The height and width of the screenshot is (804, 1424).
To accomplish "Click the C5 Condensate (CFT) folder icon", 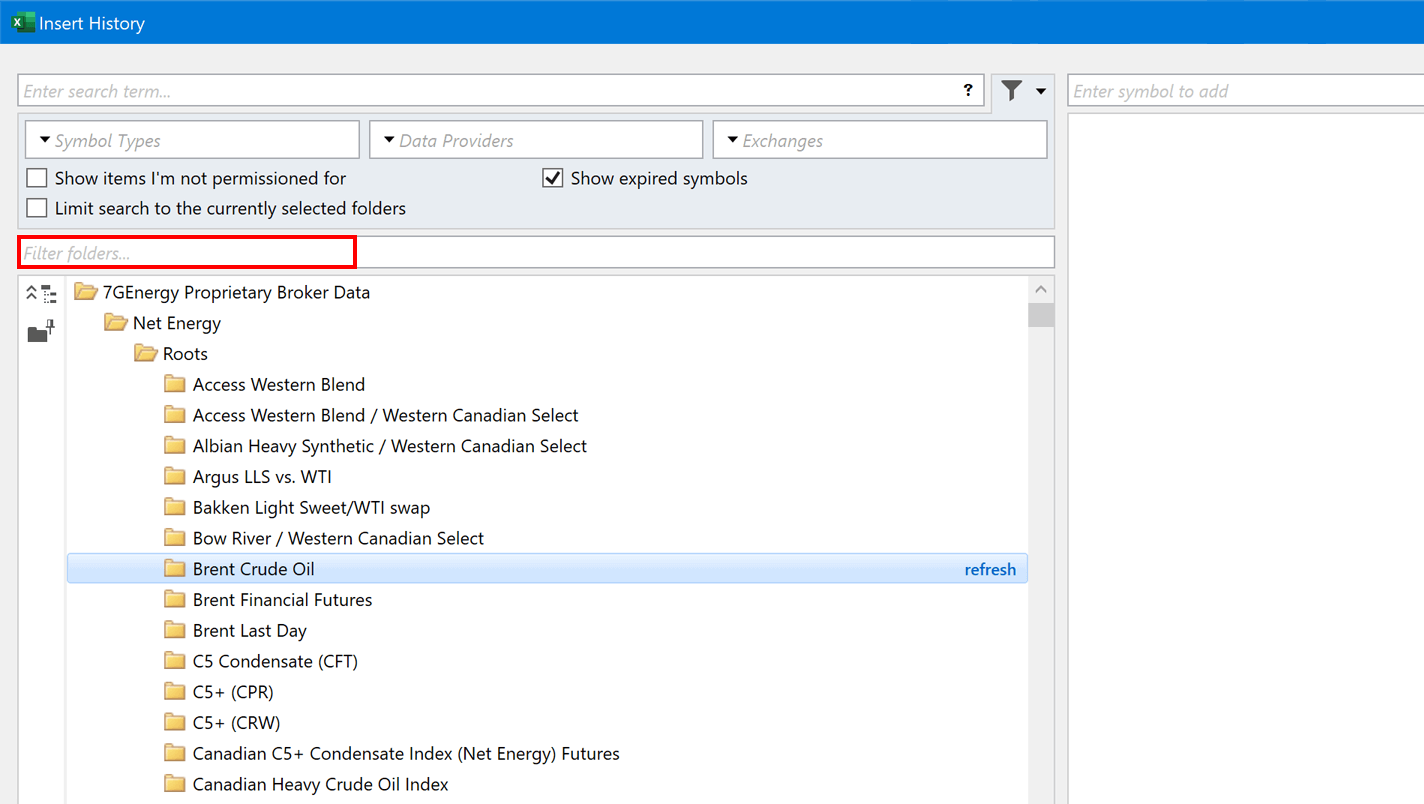I will tap(175, 661).
